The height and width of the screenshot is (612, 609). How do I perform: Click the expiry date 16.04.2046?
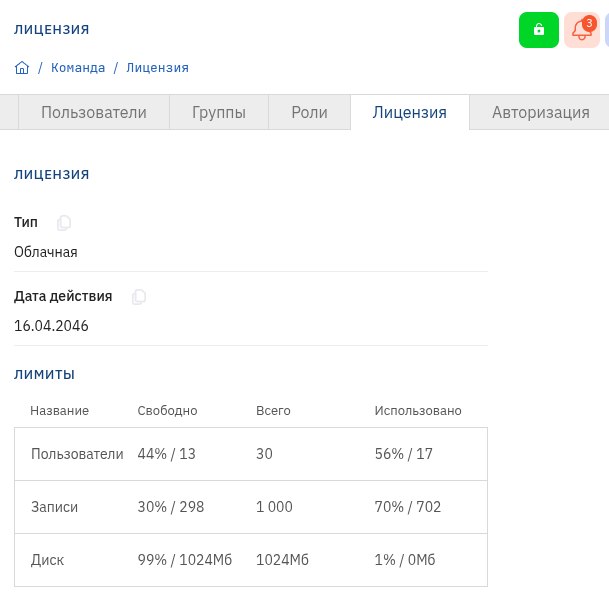click(x=51, y=326)
